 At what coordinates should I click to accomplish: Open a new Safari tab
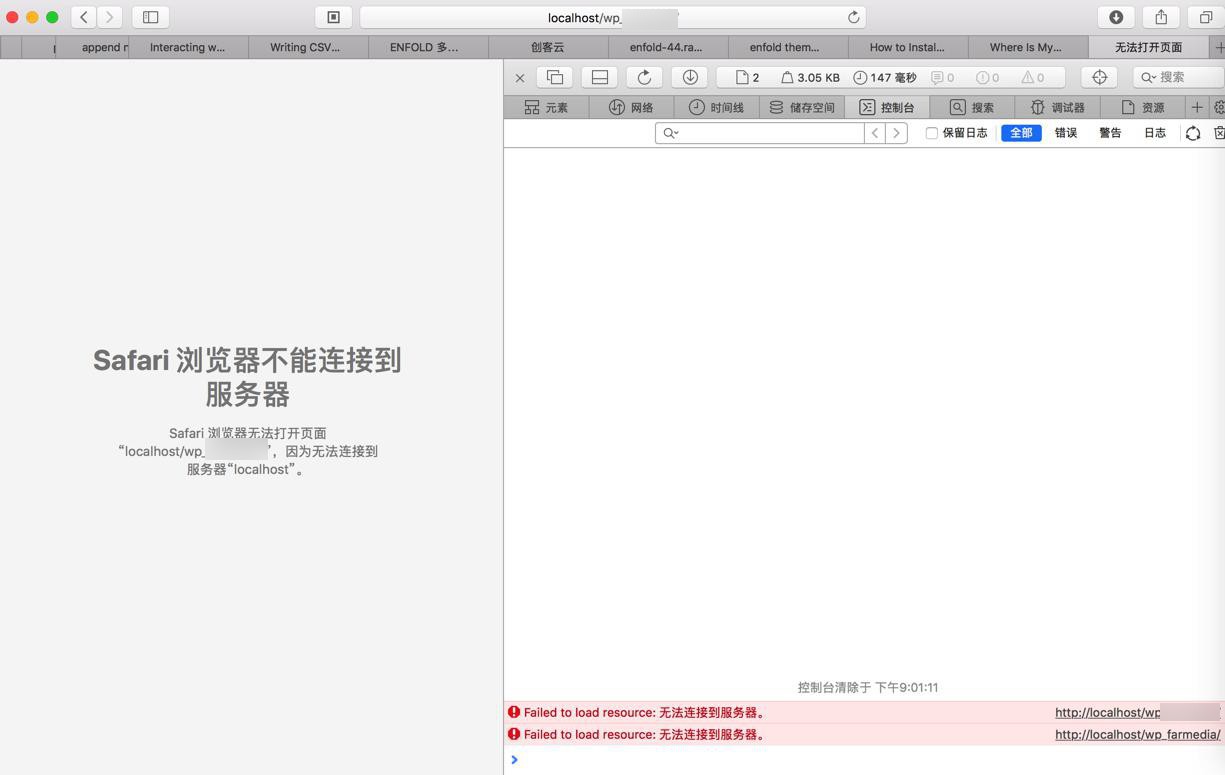[x=1218, y=47]
